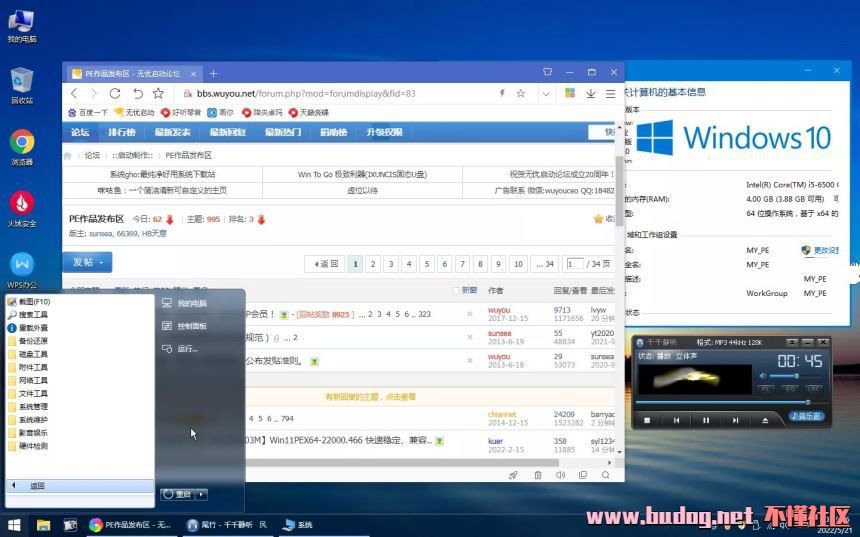
Task: Click the browser forward arrow
Action: (x=94, y=93)
